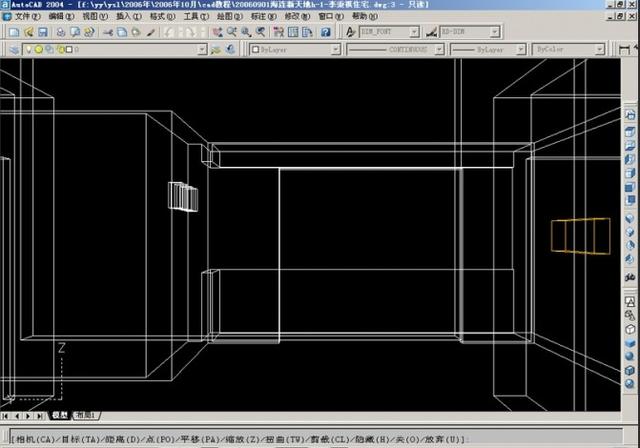Open the 文件 (File) menu
The width and height of the screenshot is (640, 448).
(x=27, y=17)
